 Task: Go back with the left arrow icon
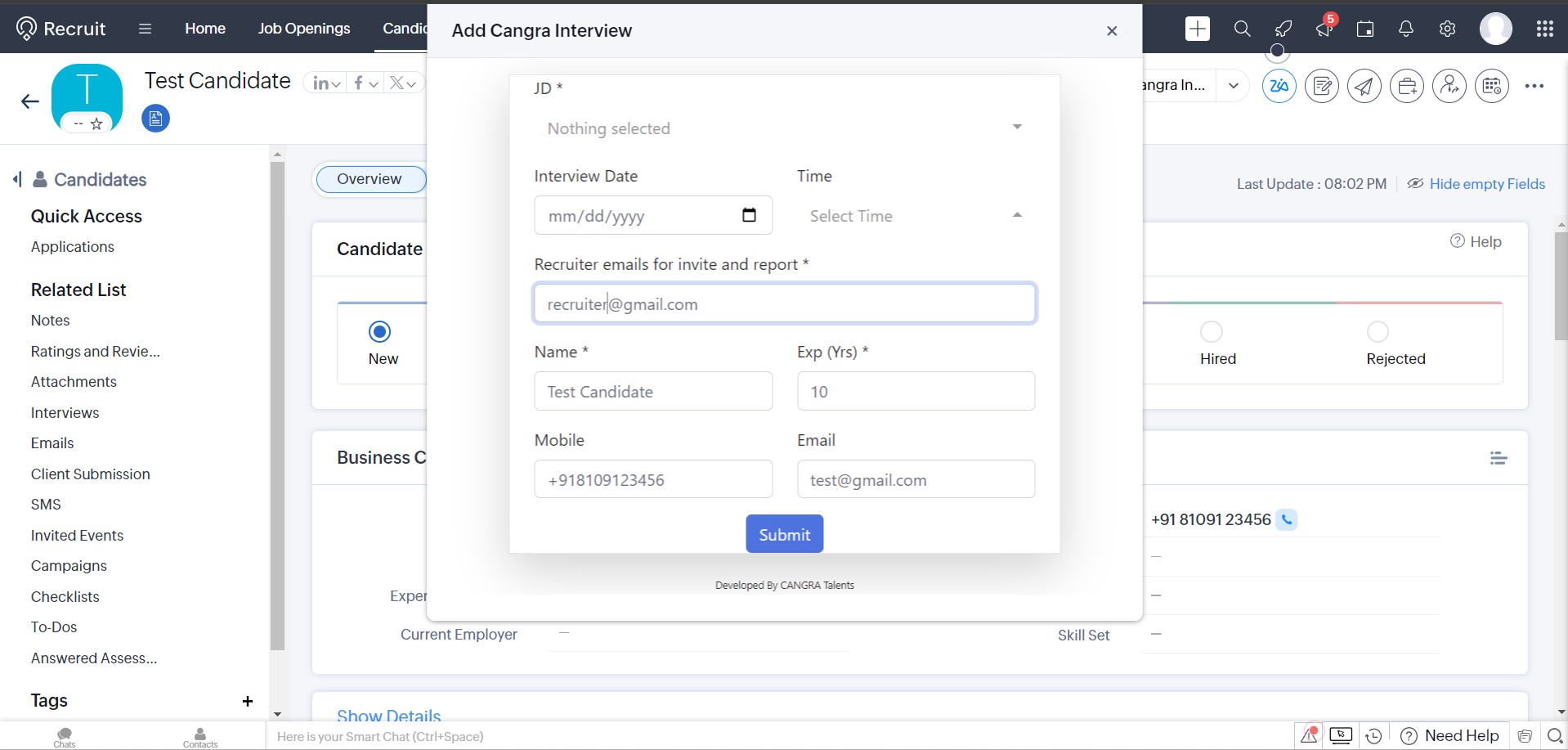click(x=30, y=101)
